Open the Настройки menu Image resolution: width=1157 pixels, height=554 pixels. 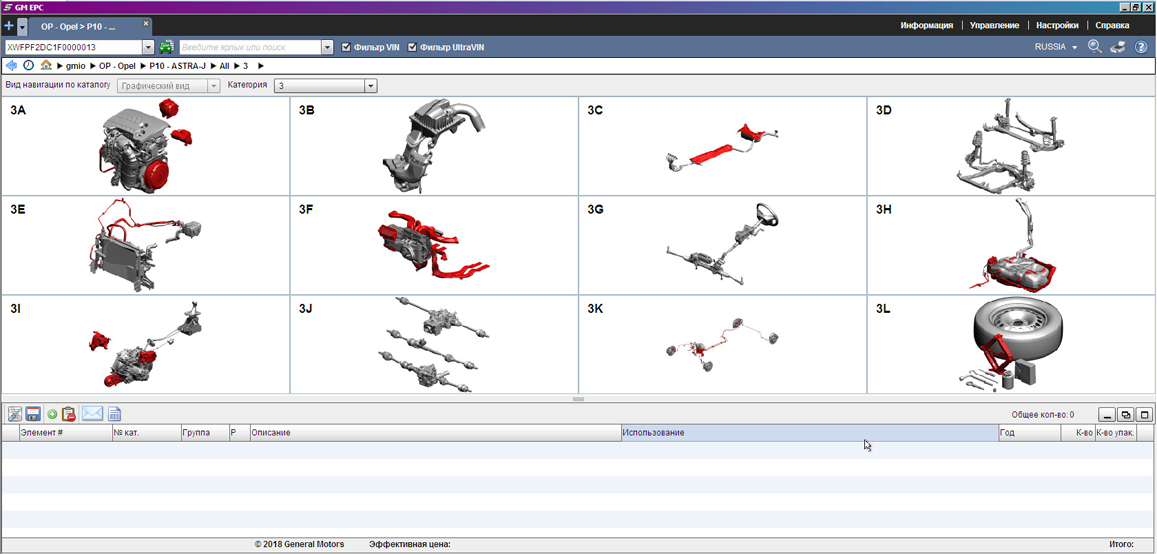click(x=1057, y=25)
